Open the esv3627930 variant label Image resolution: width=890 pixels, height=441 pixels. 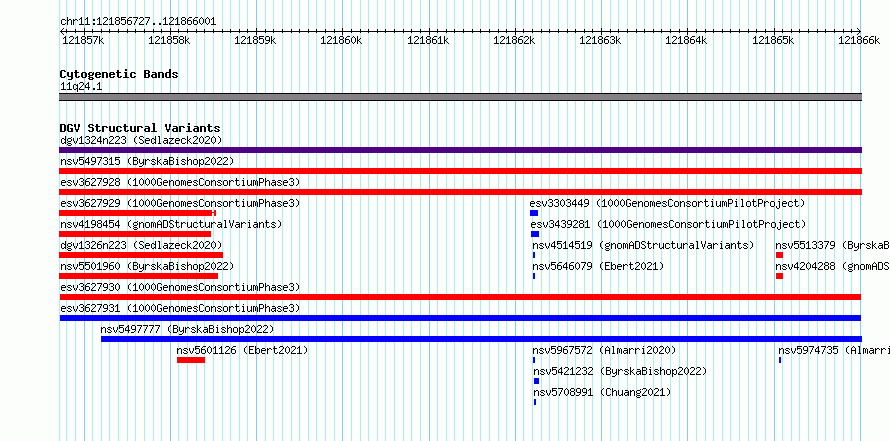coord(180,287)
